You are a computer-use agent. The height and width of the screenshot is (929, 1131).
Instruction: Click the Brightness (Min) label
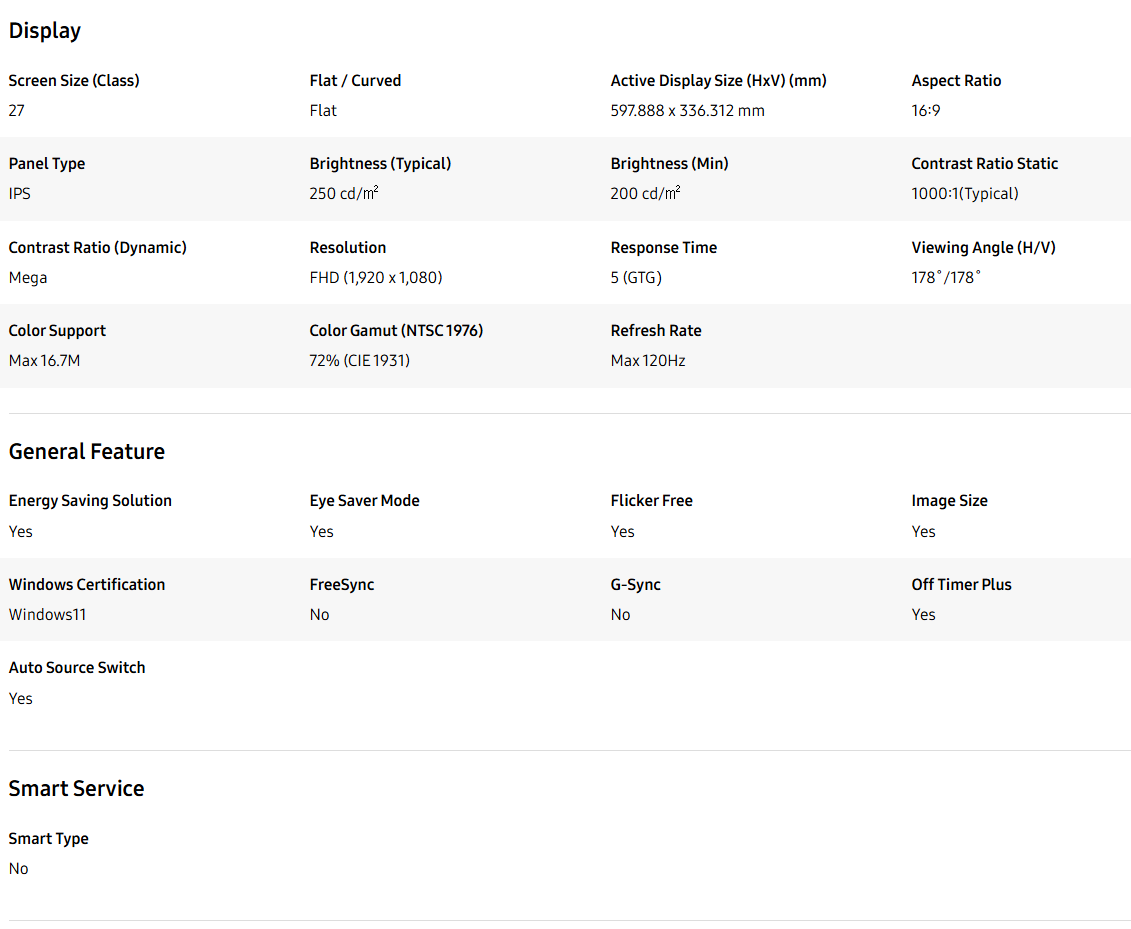click(x=667, y=164)
